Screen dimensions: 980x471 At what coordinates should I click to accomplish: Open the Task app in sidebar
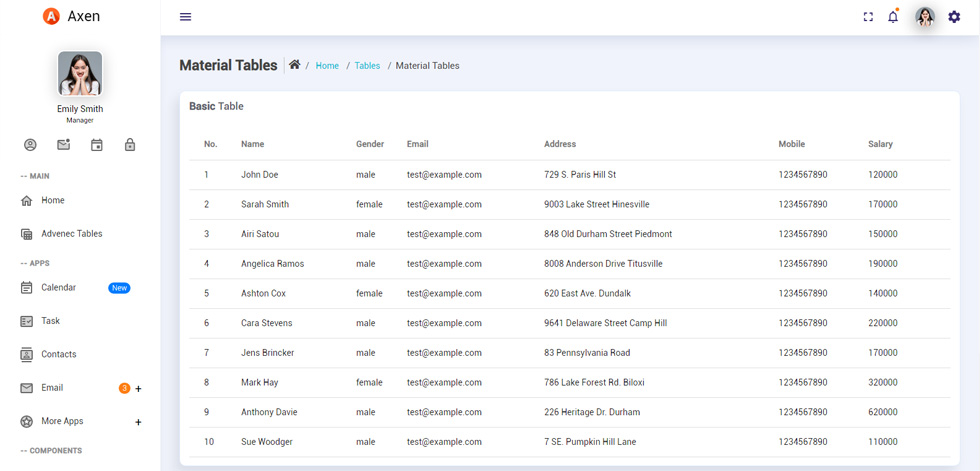(x=51, y=320)
